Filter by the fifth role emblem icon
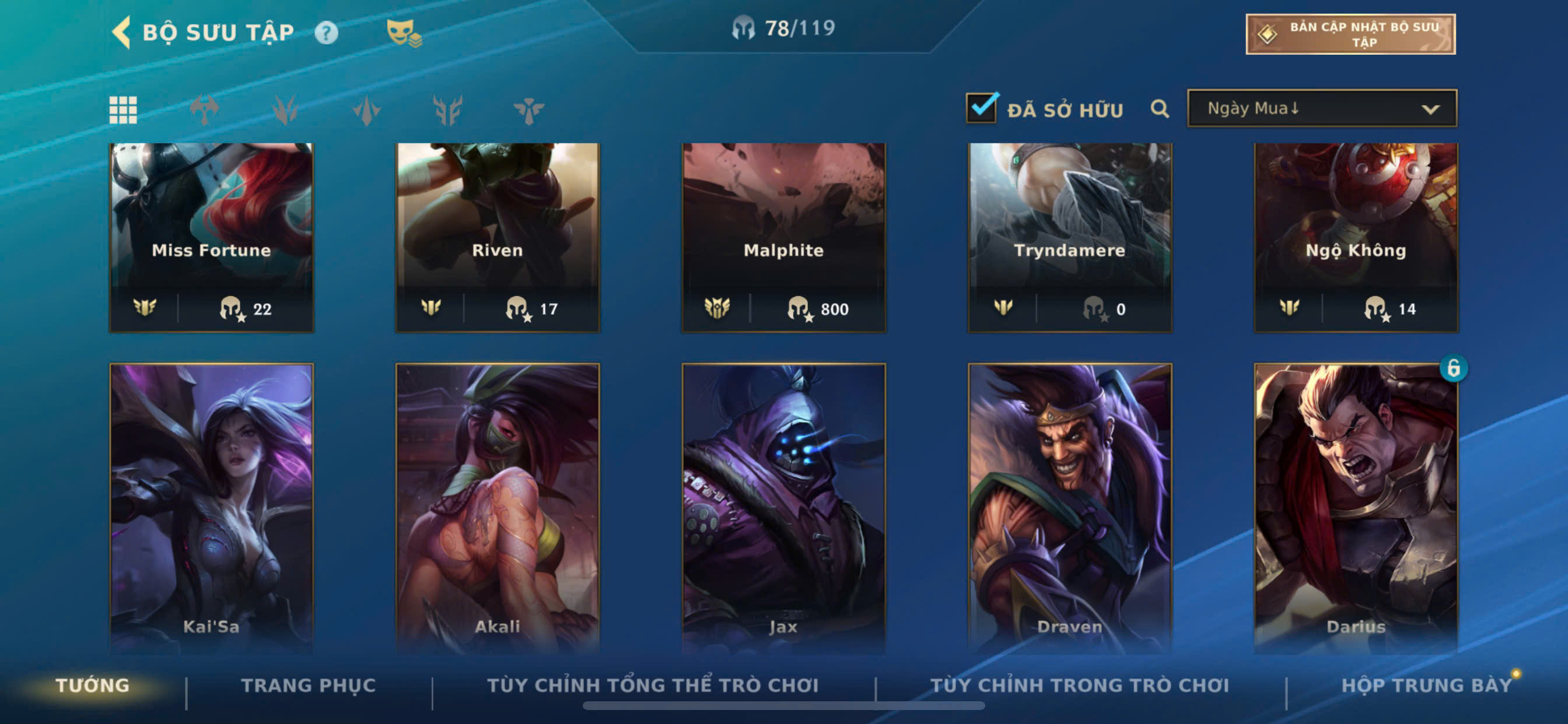Screen dimensions: 1568x724 point(528,110)
